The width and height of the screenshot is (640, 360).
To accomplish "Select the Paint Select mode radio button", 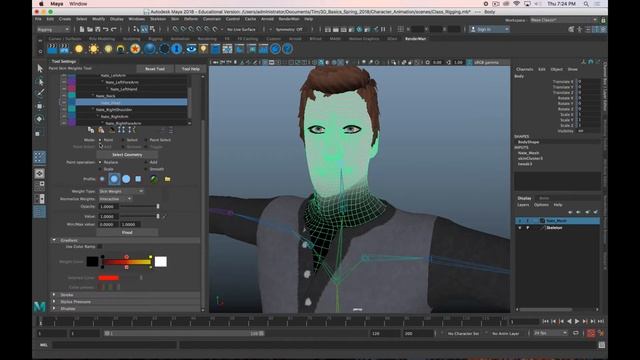I will coord(146,140).
